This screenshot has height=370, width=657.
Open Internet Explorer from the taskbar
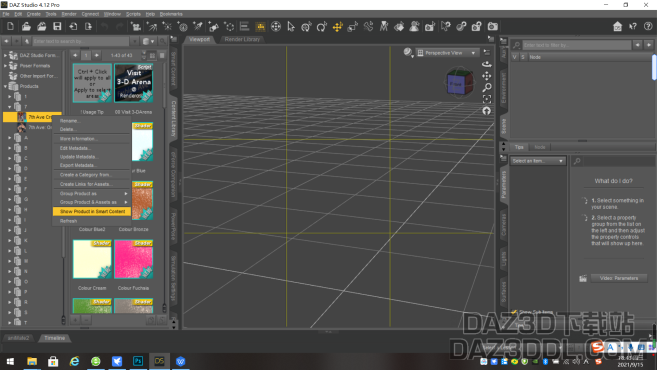coord(75,361)
